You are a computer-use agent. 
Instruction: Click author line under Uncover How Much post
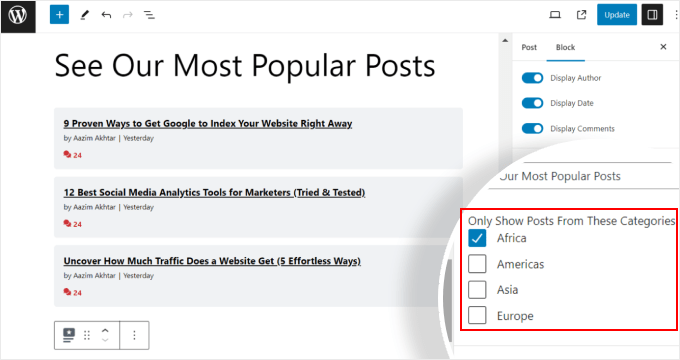tap(108, 276)
